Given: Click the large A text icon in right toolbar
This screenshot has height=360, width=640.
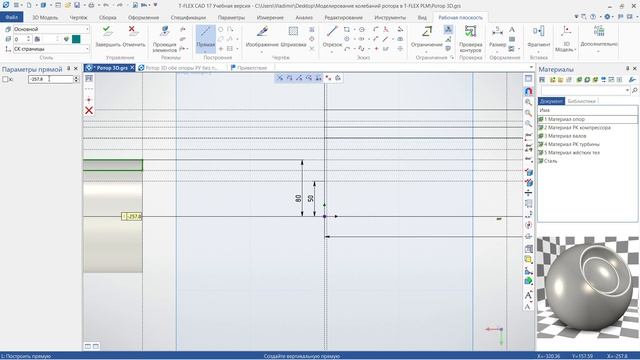Looking at the screenshot, I should coord(528,295).
